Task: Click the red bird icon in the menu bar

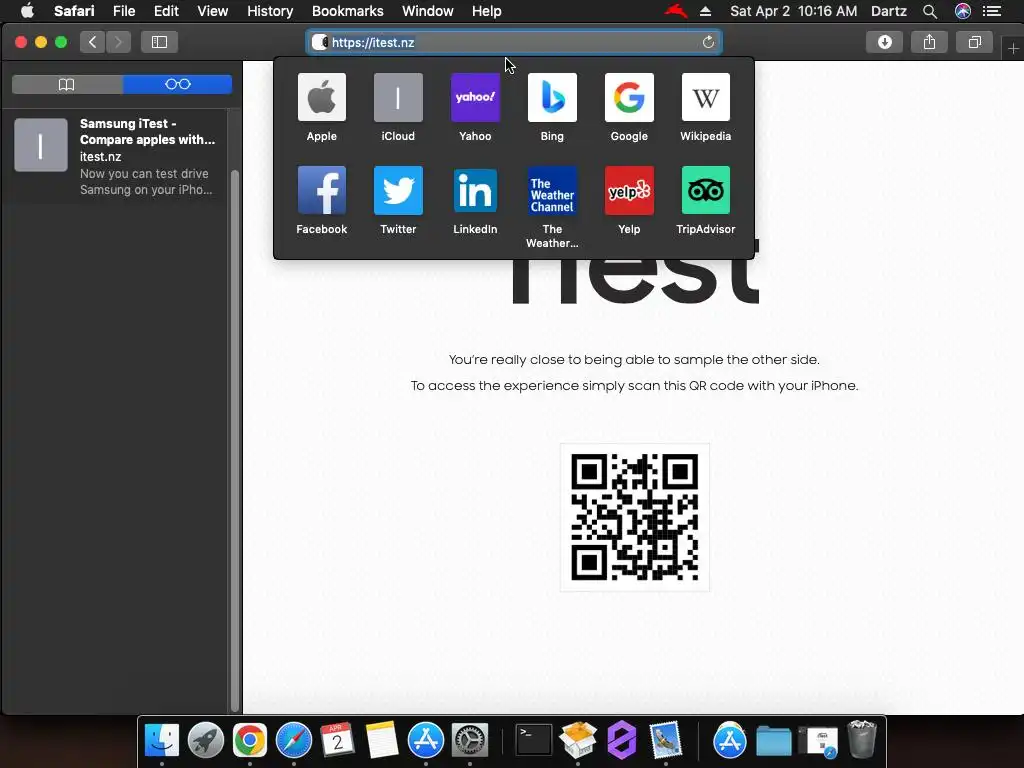Action: tap(676, 10)
